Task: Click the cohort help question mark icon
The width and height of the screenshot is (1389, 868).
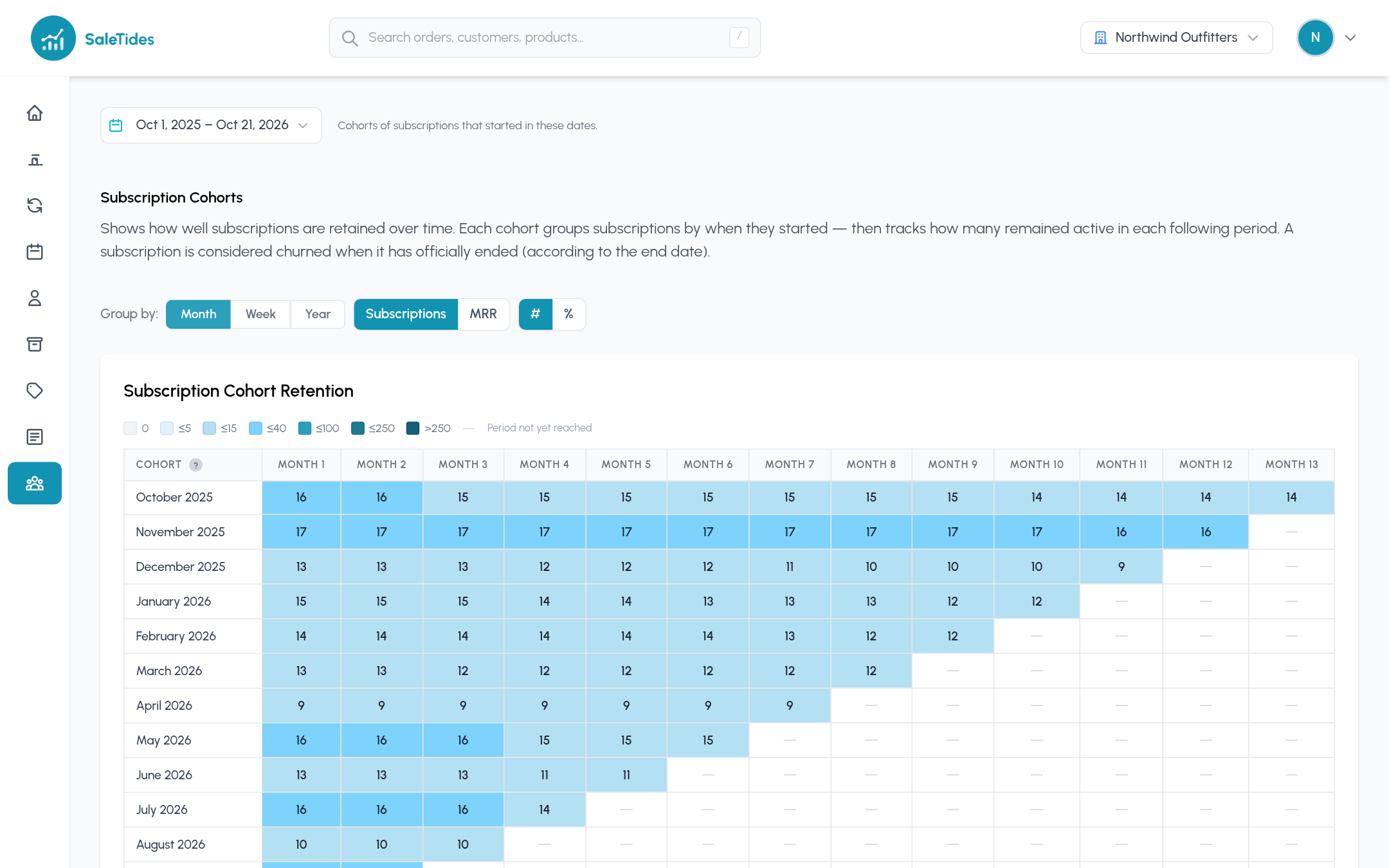Action: (x=195, y=465)
